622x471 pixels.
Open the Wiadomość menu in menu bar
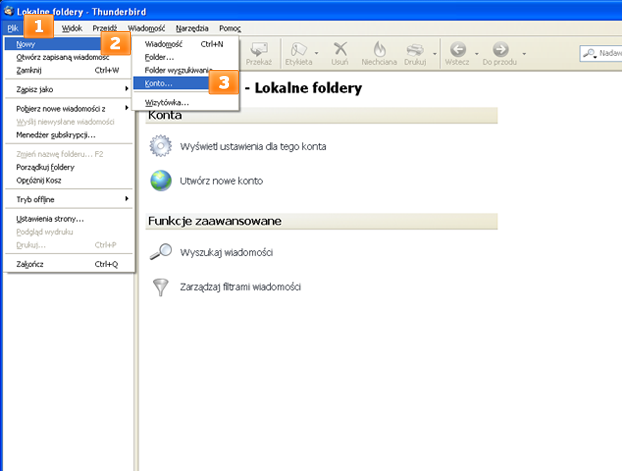(x=146, y=28)
